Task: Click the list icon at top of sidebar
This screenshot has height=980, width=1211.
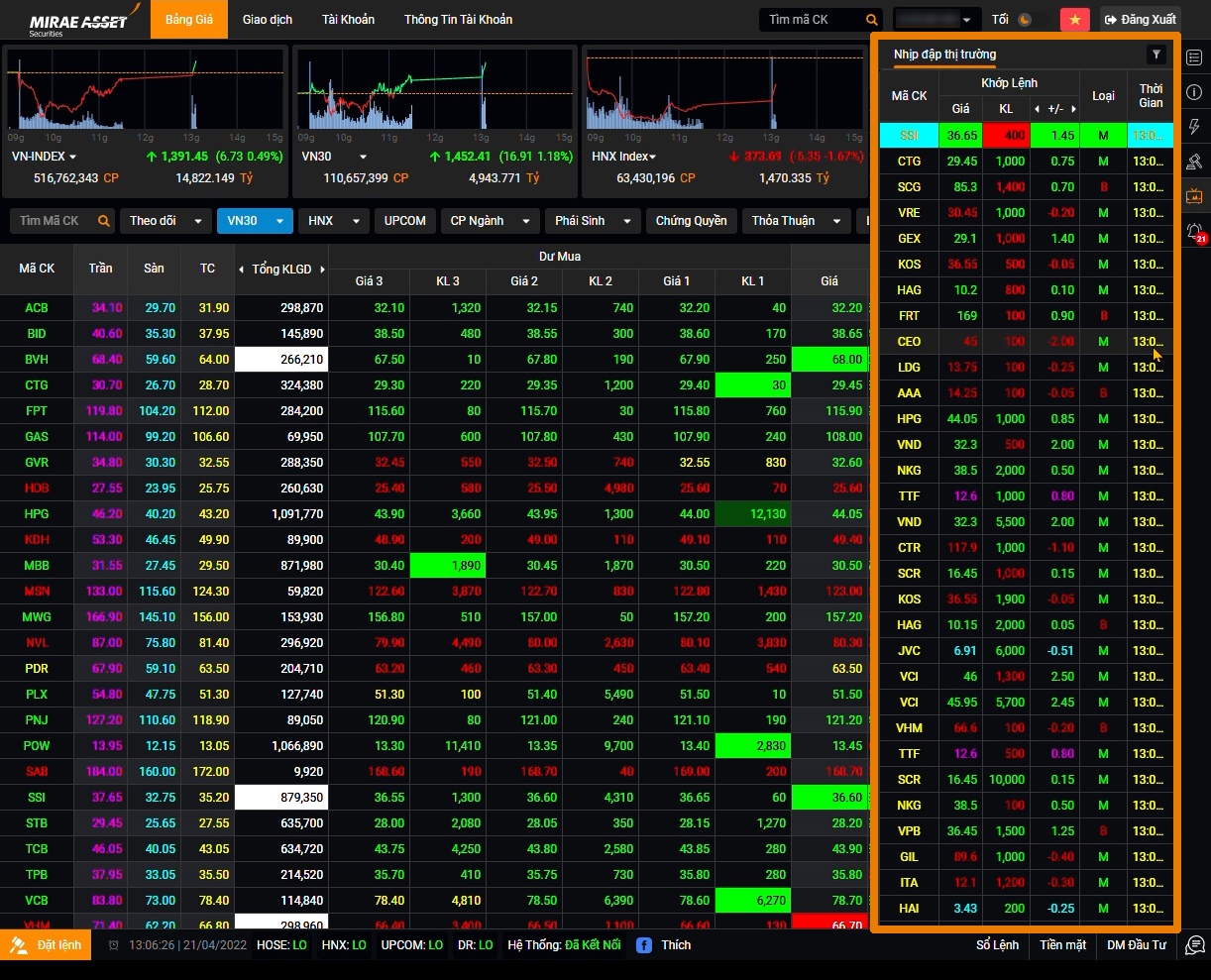Action: tap(1193, 58)
